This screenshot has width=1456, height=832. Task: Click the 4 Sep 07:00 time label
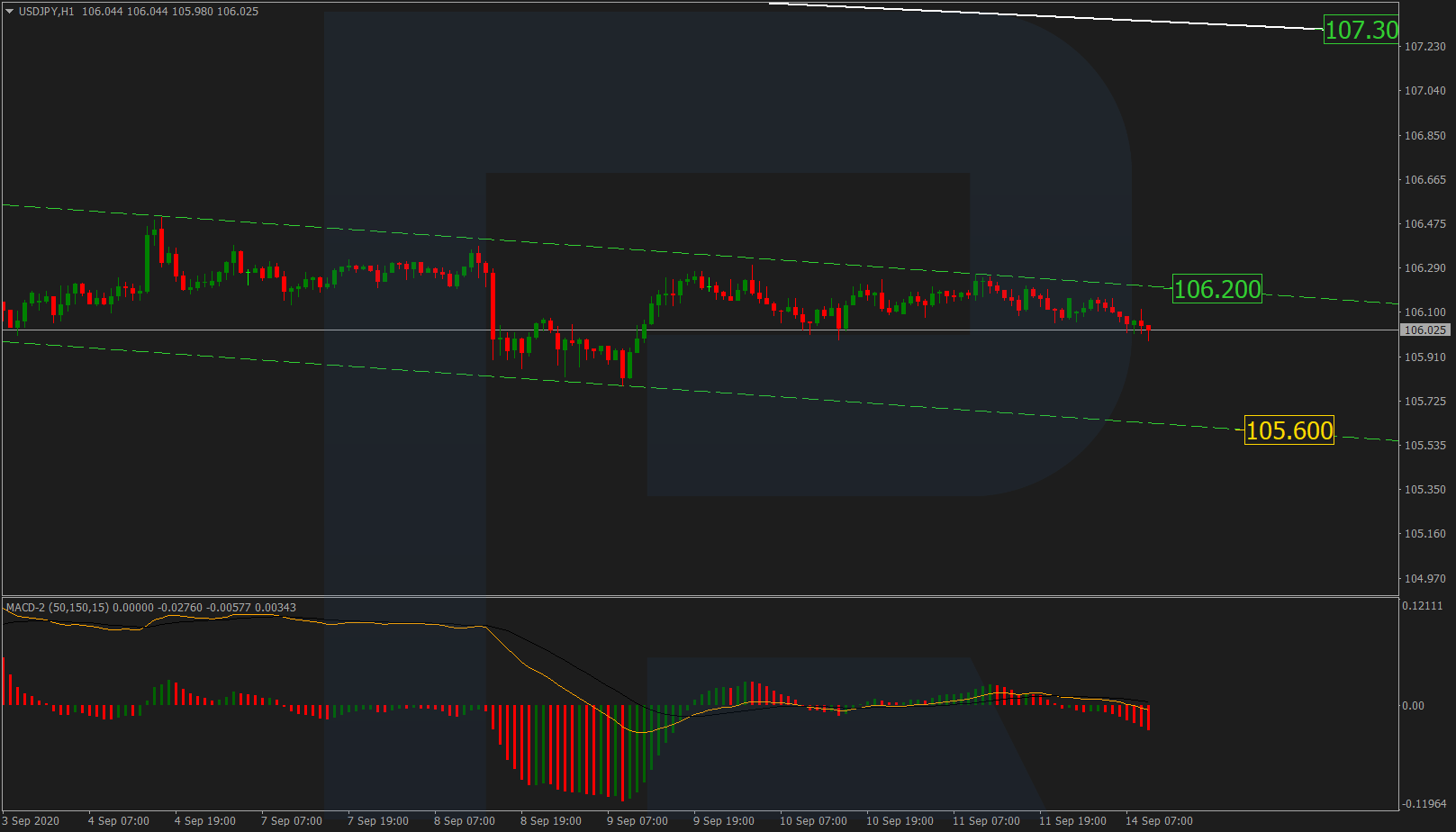click(119, 821)
